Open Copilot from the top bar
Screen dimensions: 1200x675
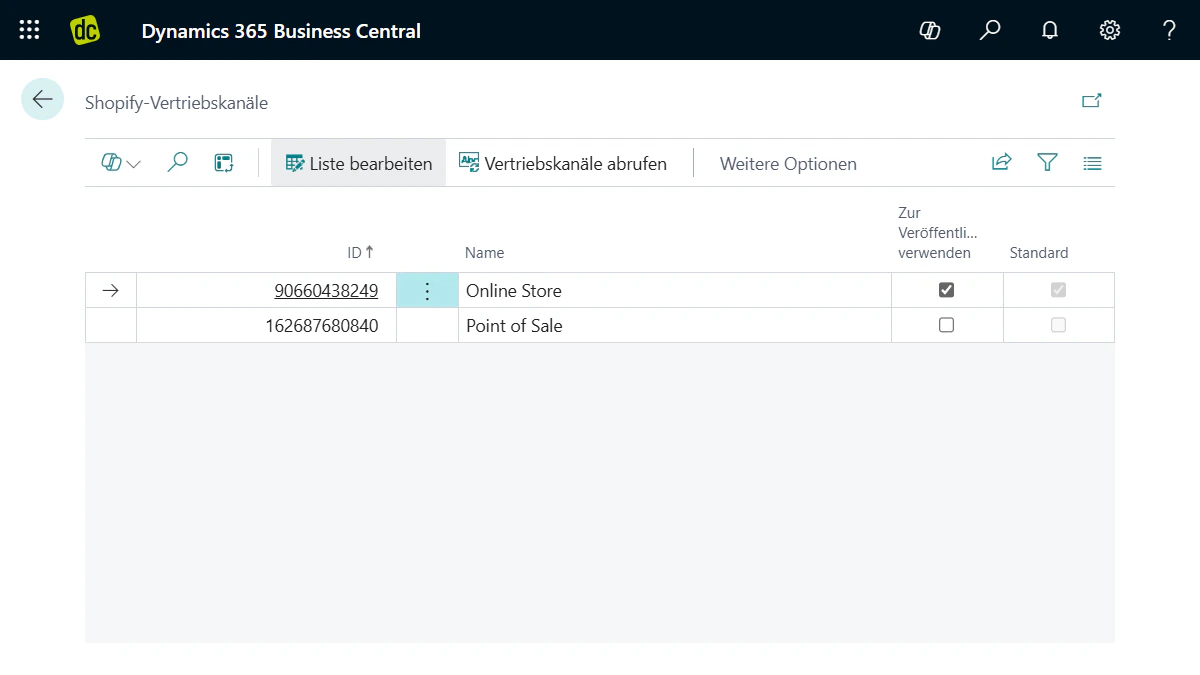click(930, 30)
